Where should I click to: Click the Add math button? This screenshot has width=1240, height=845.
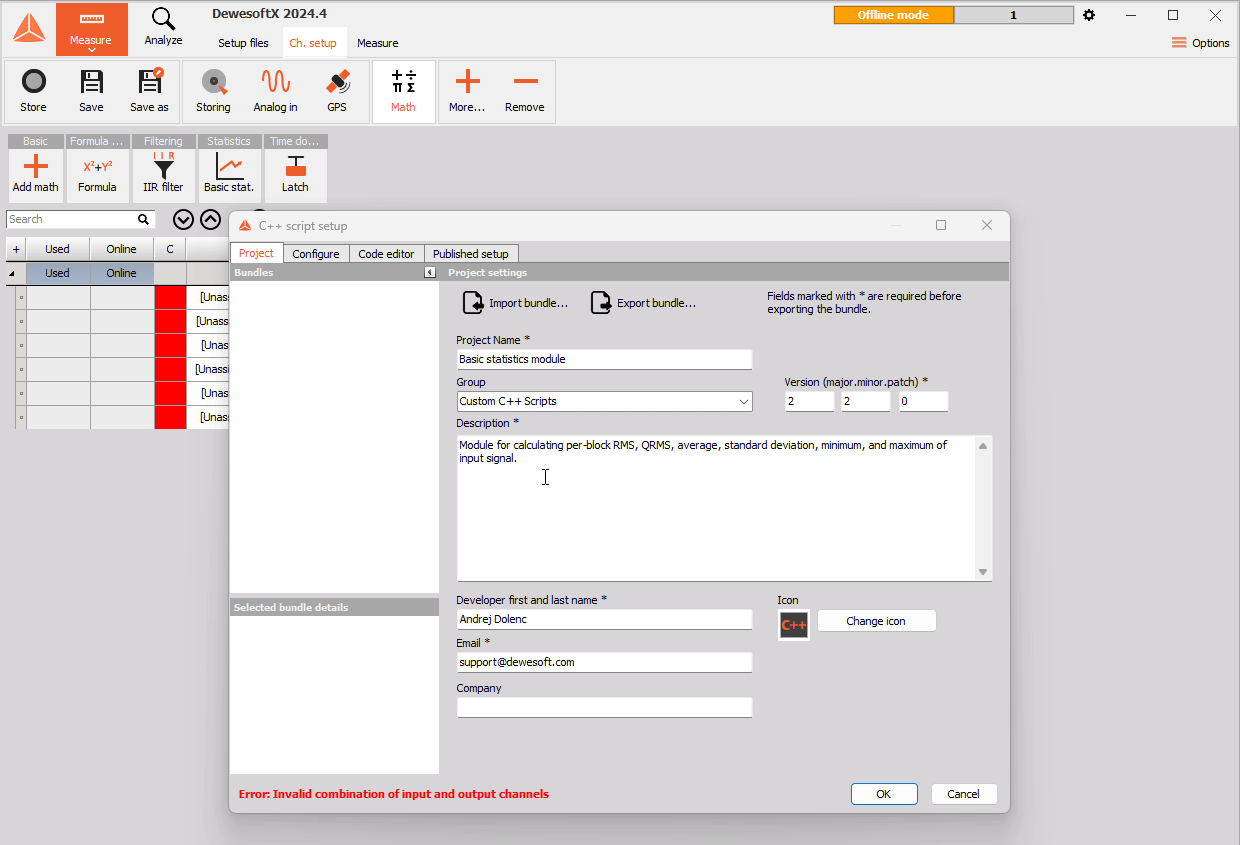35,174
